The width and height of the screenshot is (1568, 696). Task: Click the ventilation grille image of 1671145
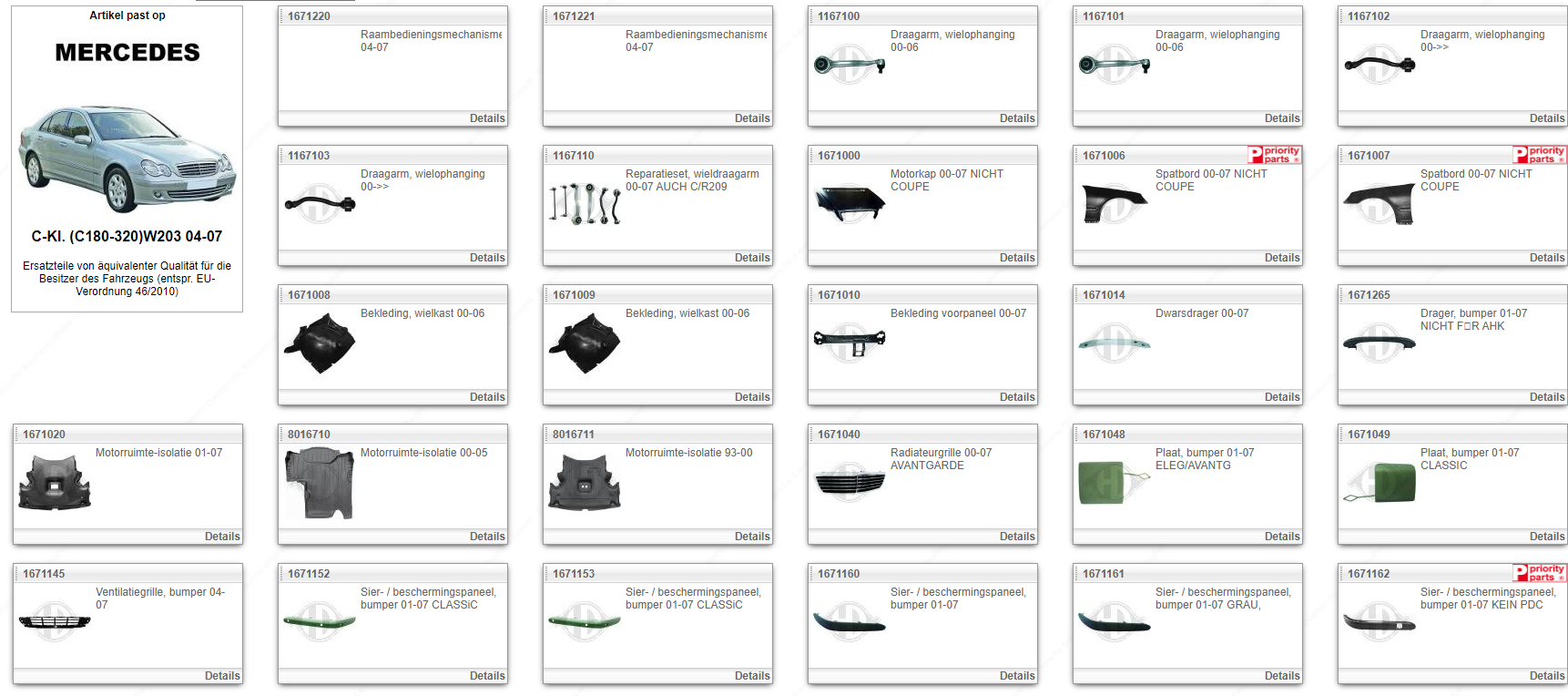tap(55, 622)
